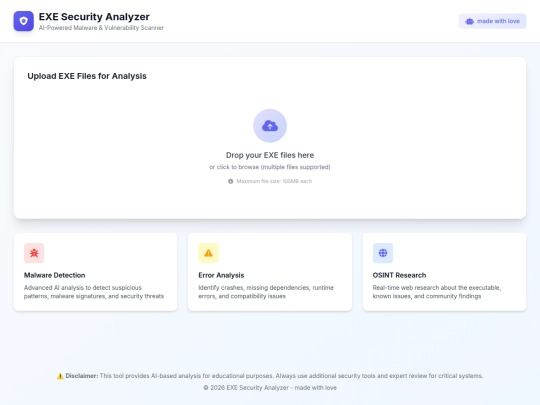Screen dimensions: 540x405
Task: Select the EXE Security Analyzer title
Action: point(94,17)
